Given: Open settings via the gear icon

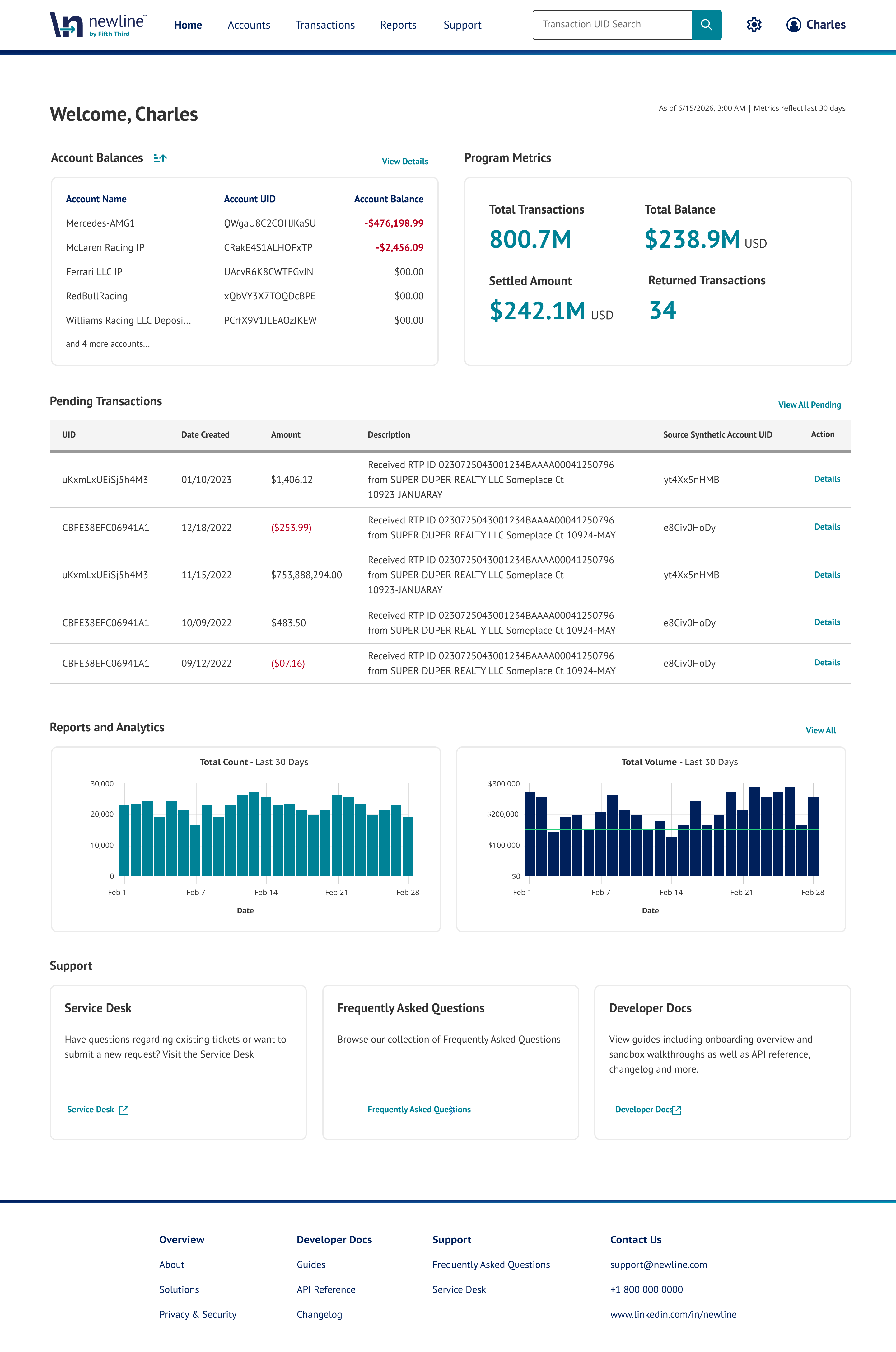Looking at the screenshot, I should click(754, 25).
